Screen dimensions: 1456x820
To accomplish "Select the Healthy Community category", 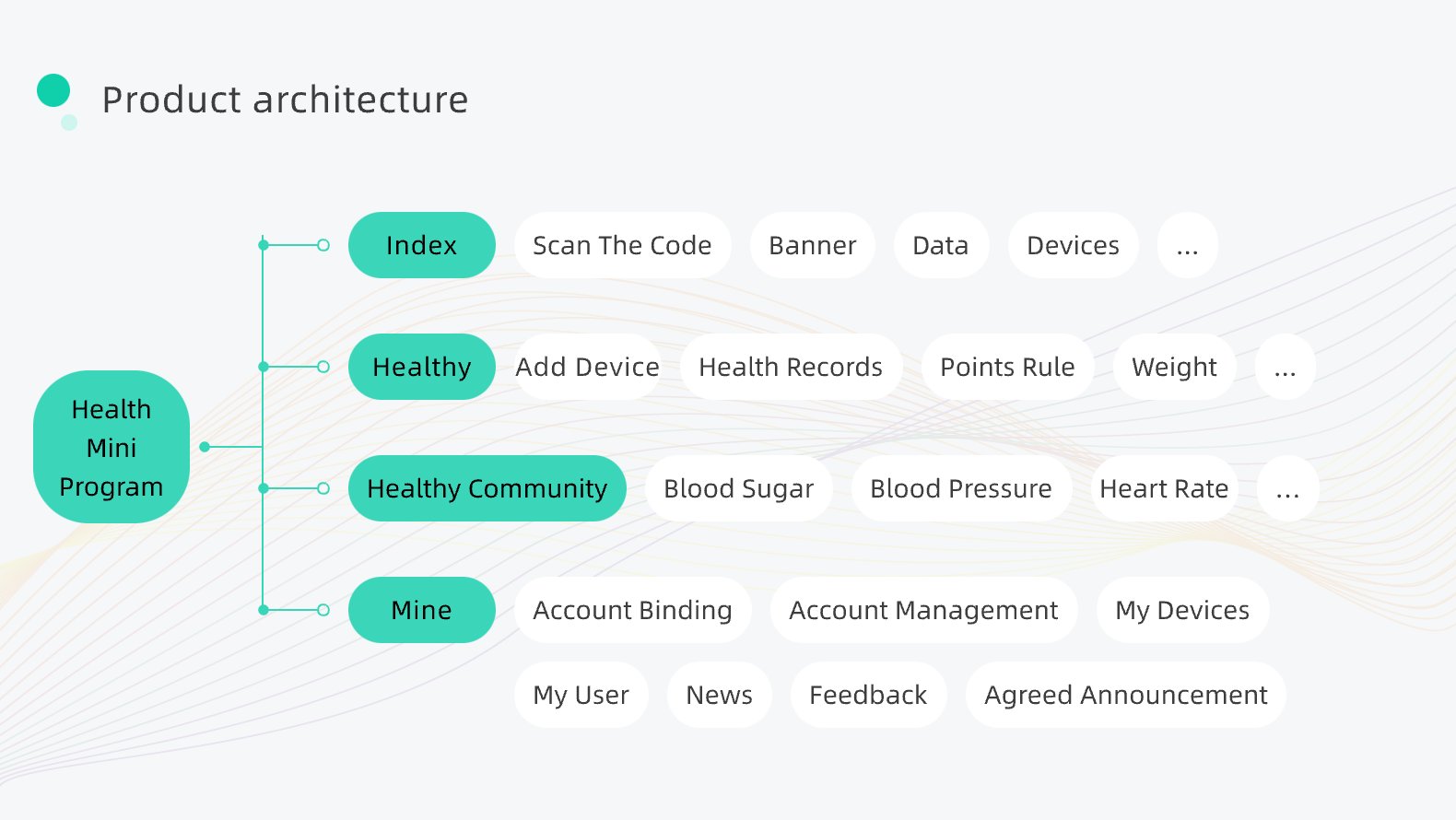I will [487, 488].
